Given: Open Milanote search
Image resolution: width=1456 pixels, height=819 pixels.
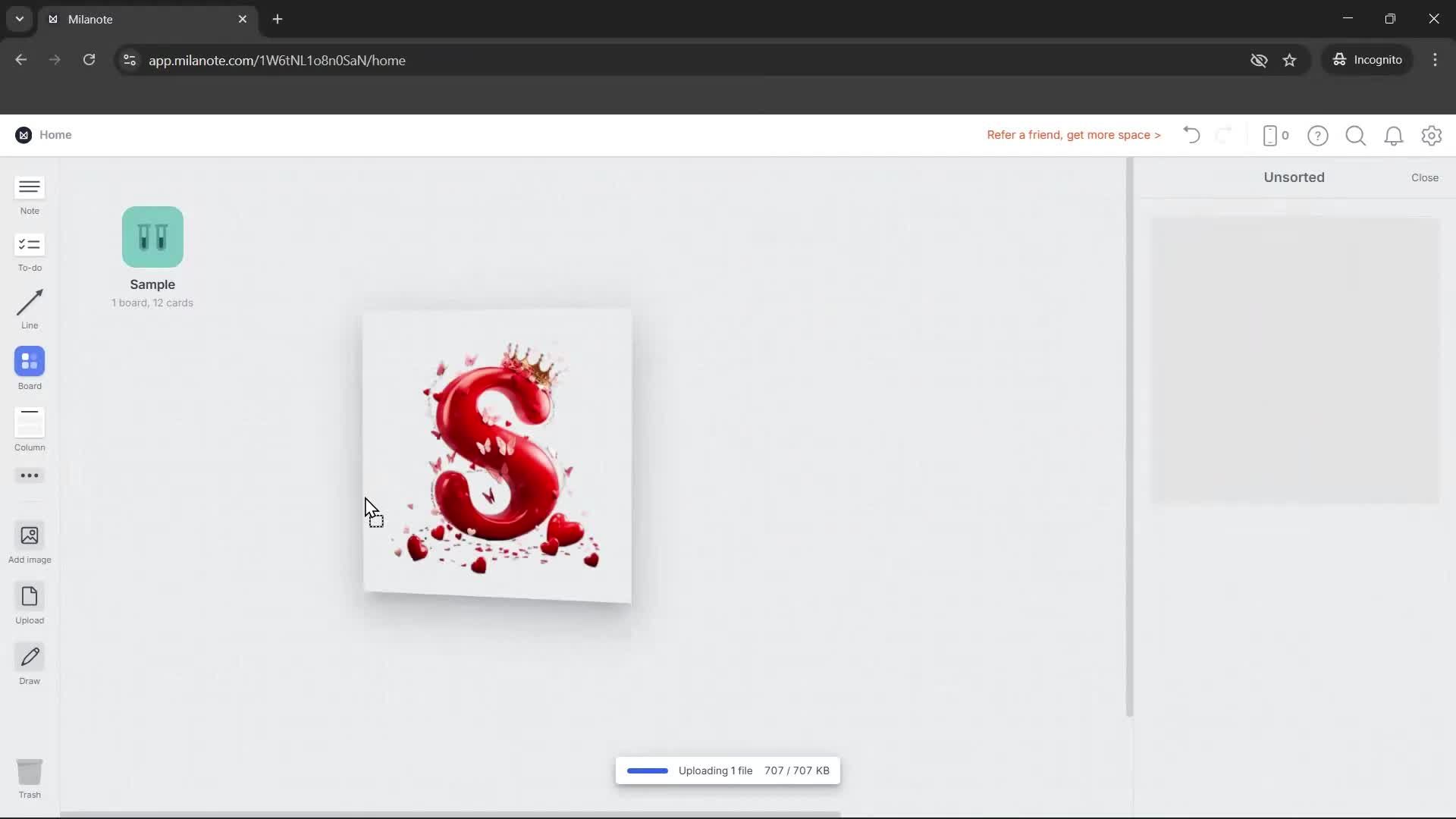Looking at the screenshot, I should click(1355, 135).
